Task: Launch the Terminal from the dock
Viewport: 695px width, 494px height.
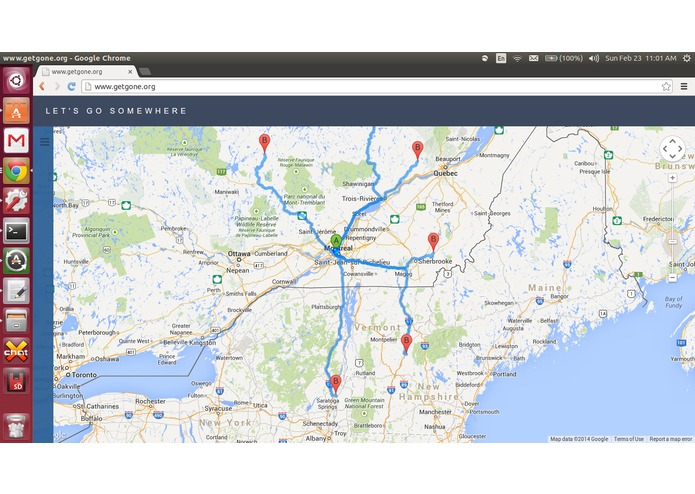Action: [x=16, y=230]
